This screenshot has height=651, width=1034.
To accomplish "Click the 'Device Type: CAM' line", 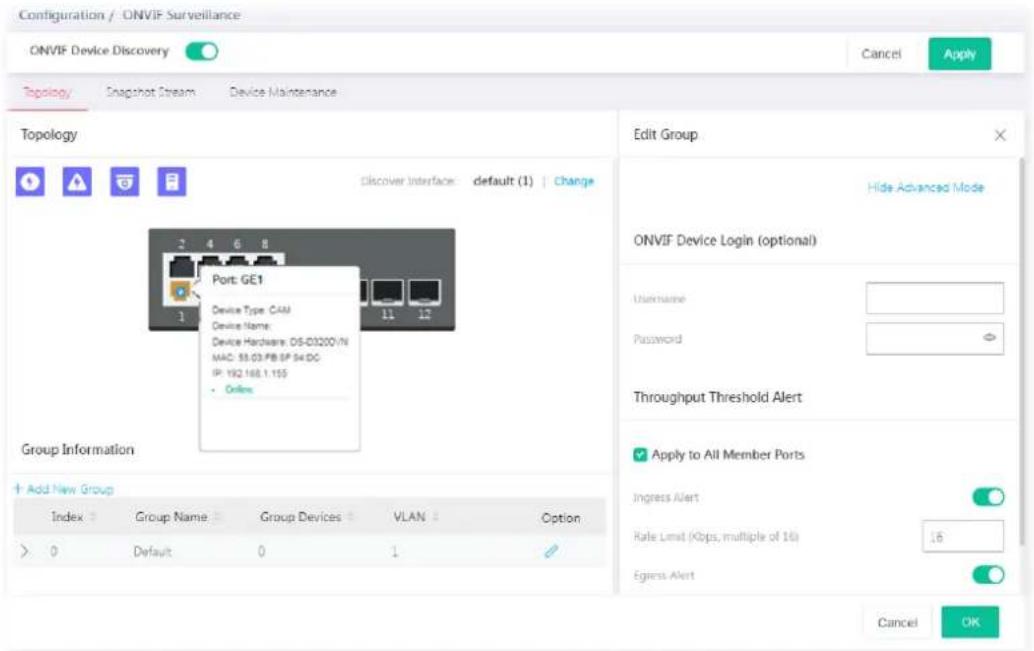I will (x=251, y=309).
